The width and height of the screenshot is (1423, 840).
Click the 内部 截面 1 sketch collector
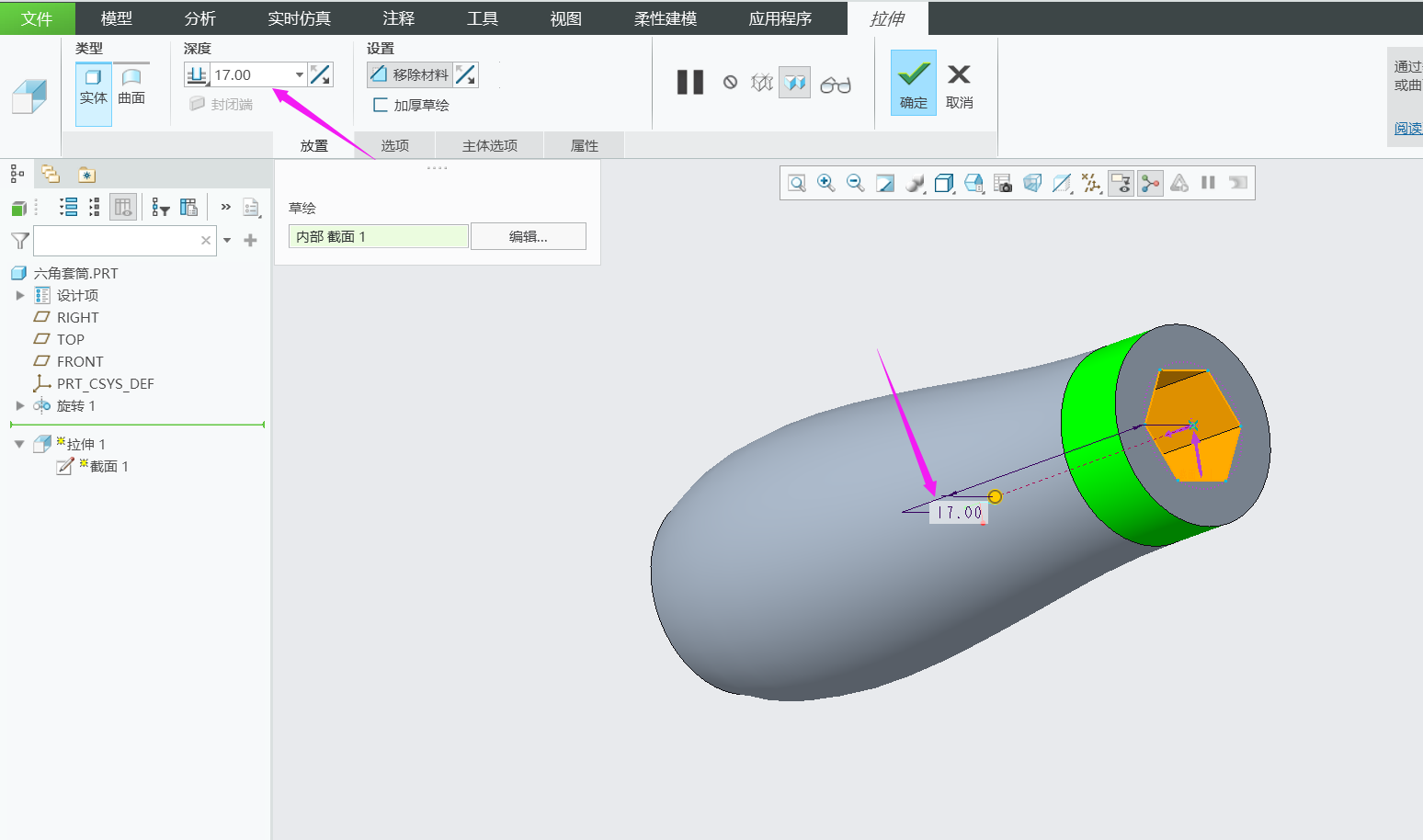click(x=379, y=236)
